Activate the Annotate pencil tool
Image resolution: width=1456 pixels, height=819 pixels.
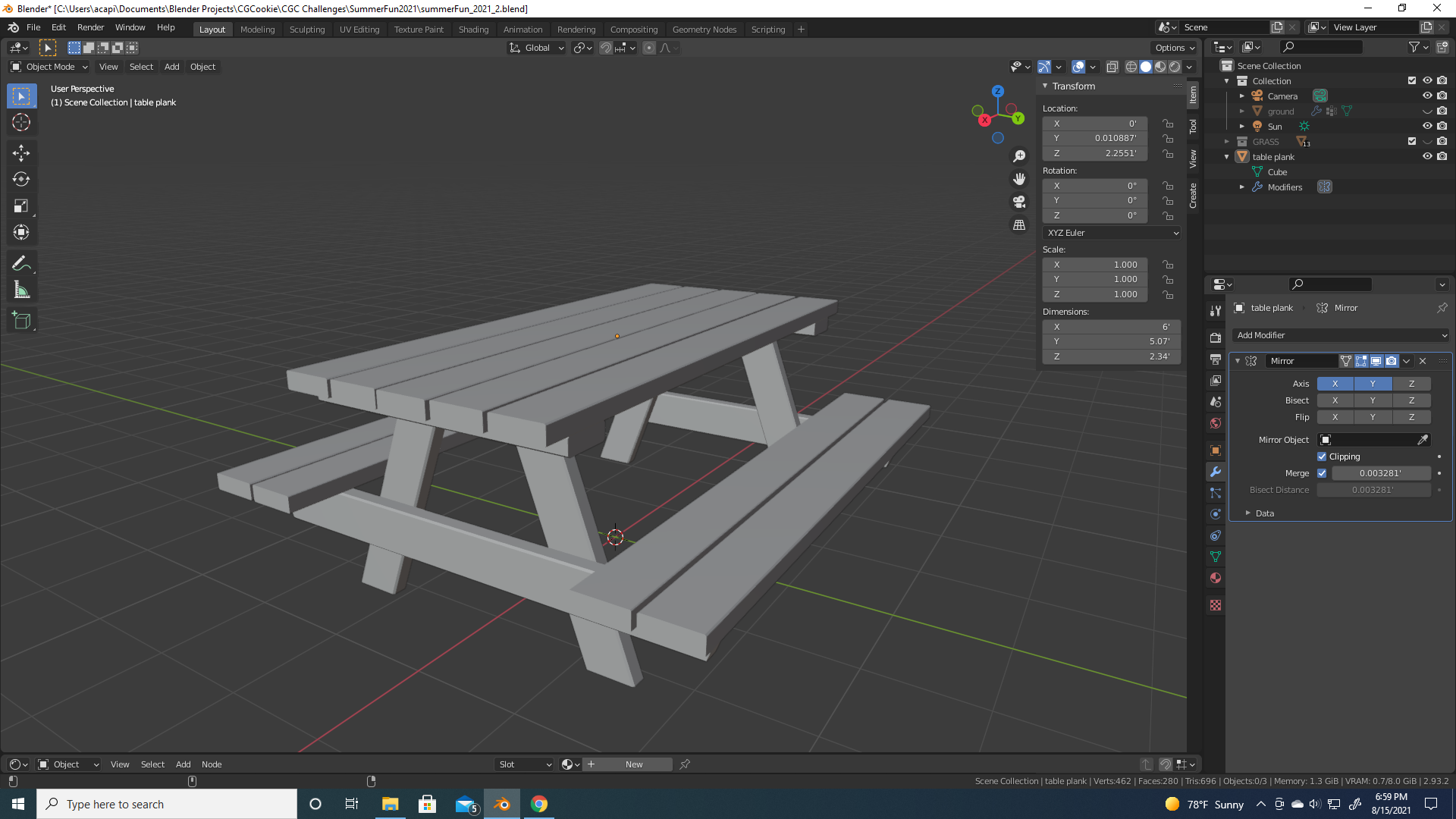(x=21, y=264)
